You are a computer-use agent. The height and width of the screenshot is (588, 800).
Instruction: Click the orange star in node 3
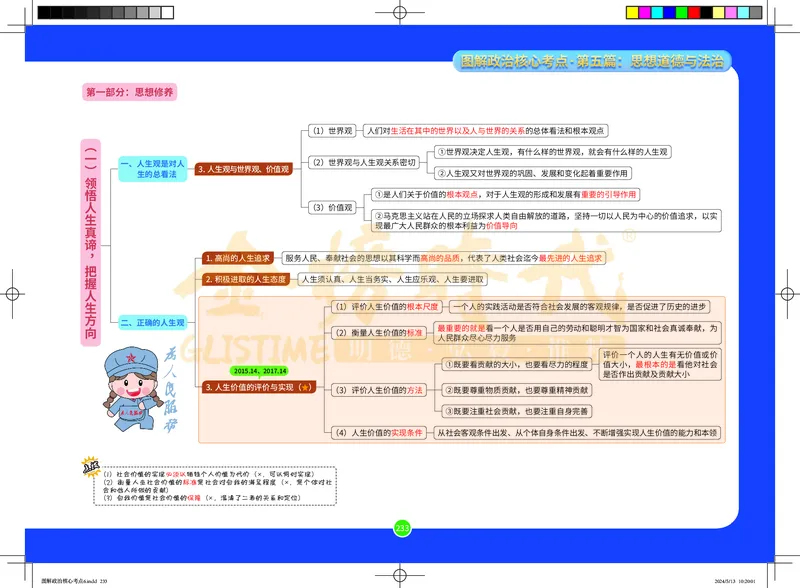pyautogui.click(x=305, y=386)
